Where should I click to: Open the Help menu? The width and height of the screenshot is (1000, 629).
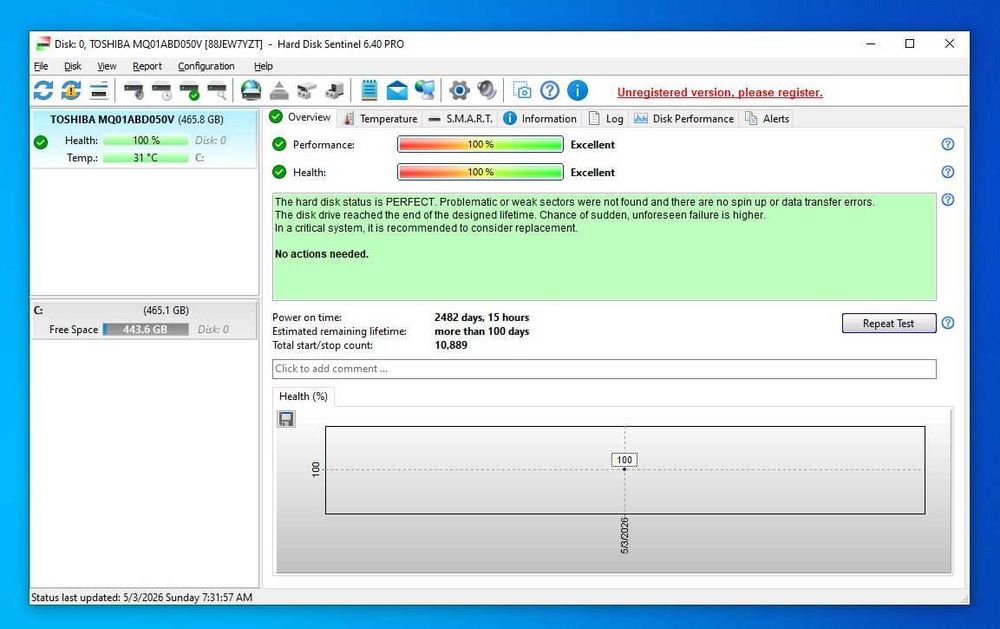point(263,66)
